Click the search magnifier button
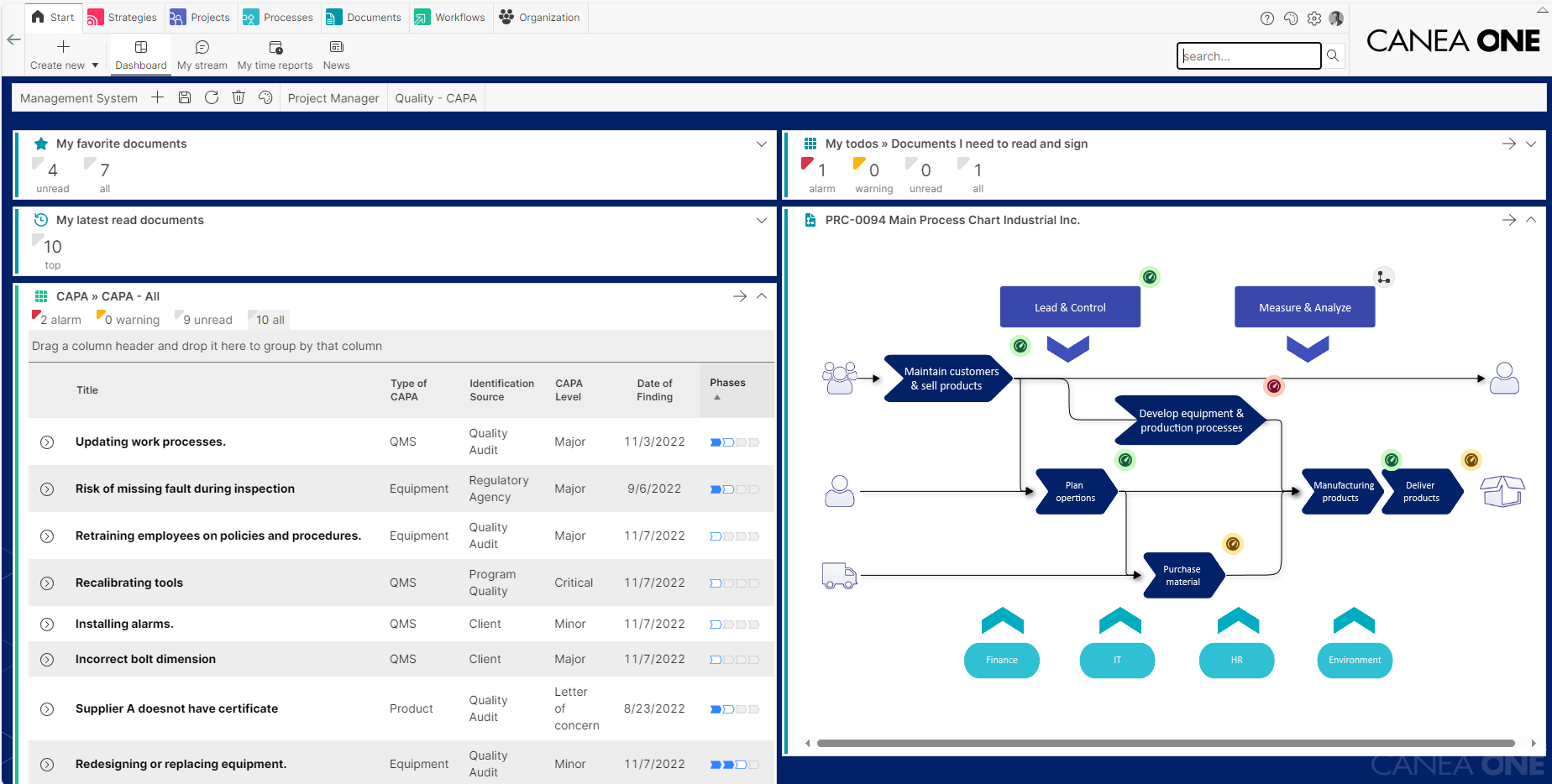The width and height of the screenshot is (1552, 784). pos(1333,56)
